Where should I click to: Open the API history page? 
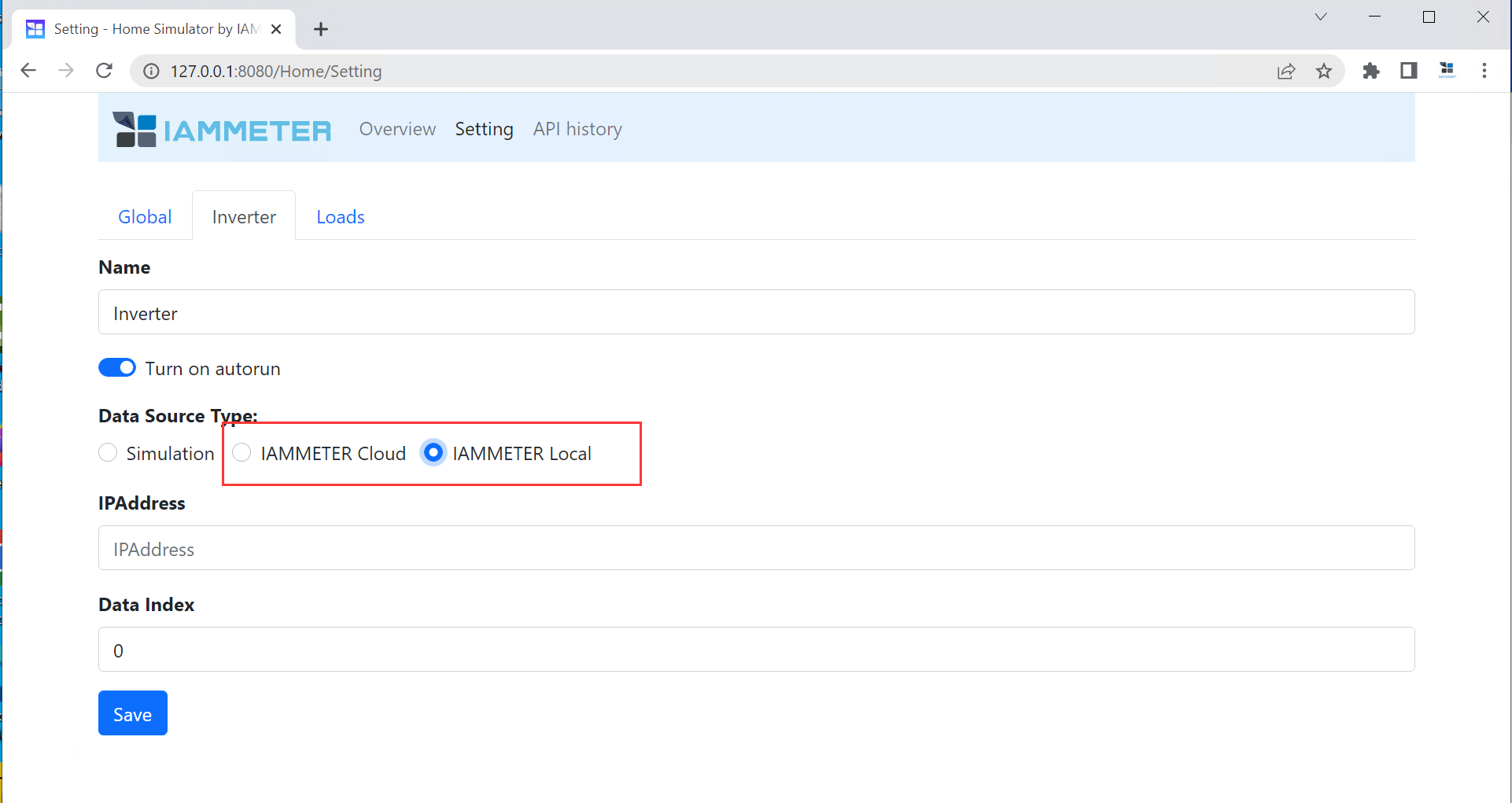[x=577, y=129]
